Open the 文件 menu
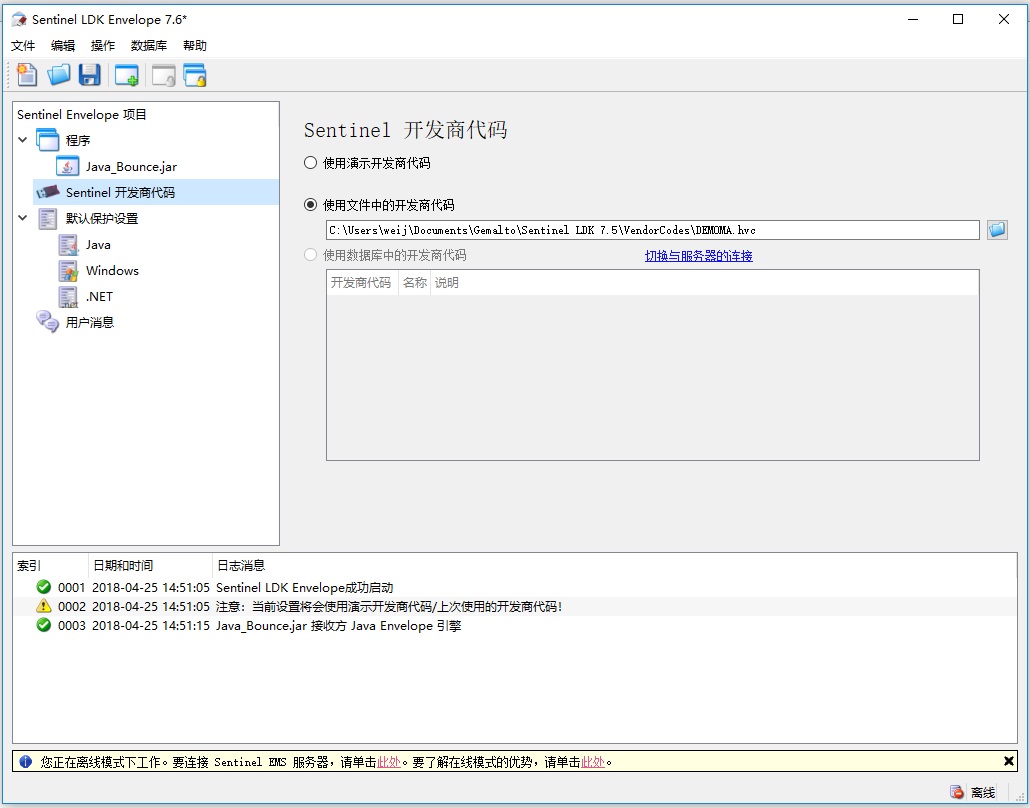1030x808 pixels. pyautogui.click(x=23, y=46)
